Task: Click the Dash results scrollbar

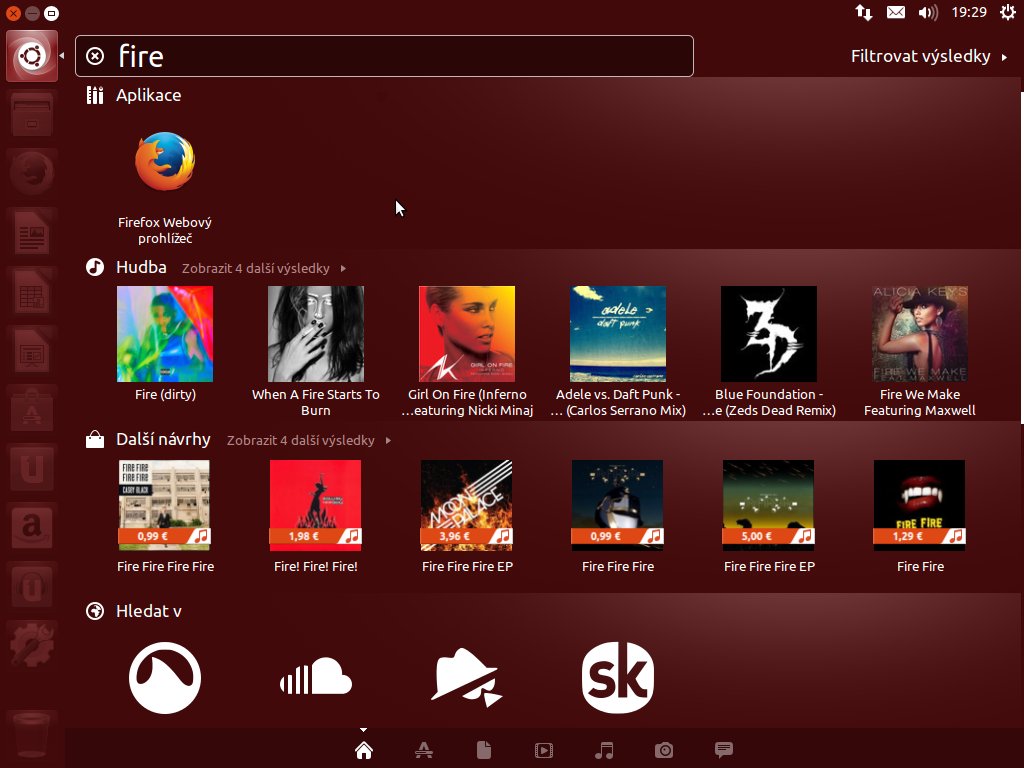Action: tap(1021, 258)
